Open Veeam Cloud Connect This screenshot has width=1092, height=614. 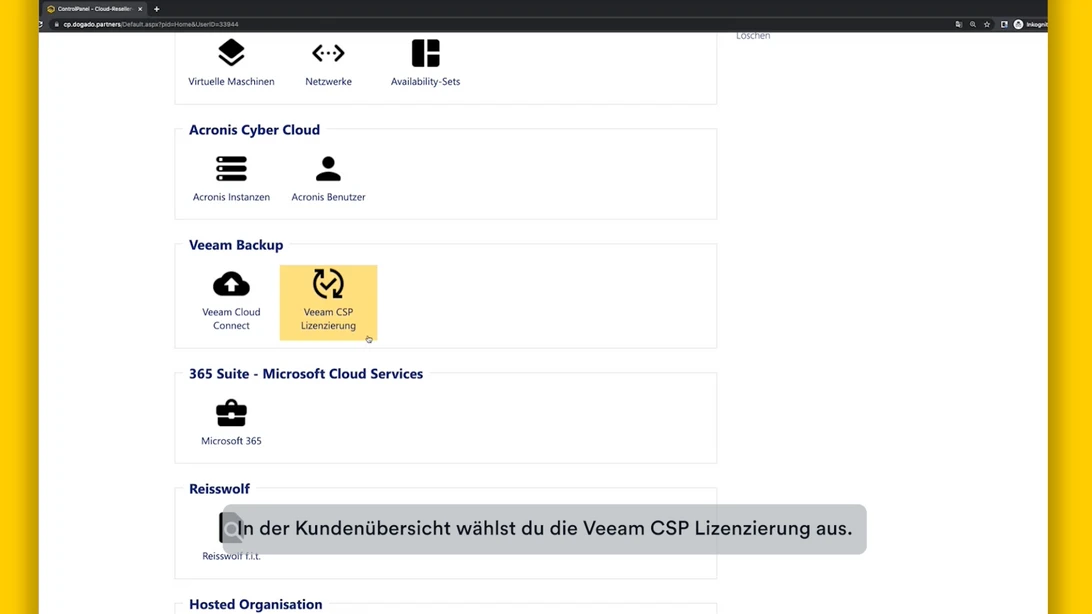[x=231, y=298]
